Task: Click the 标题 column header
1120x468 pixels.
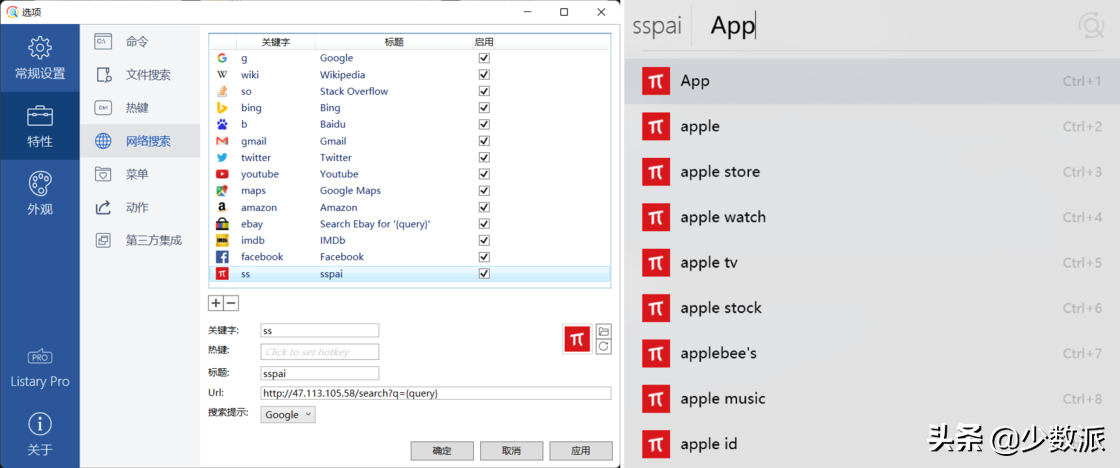Action: click(x=394, y=42)
